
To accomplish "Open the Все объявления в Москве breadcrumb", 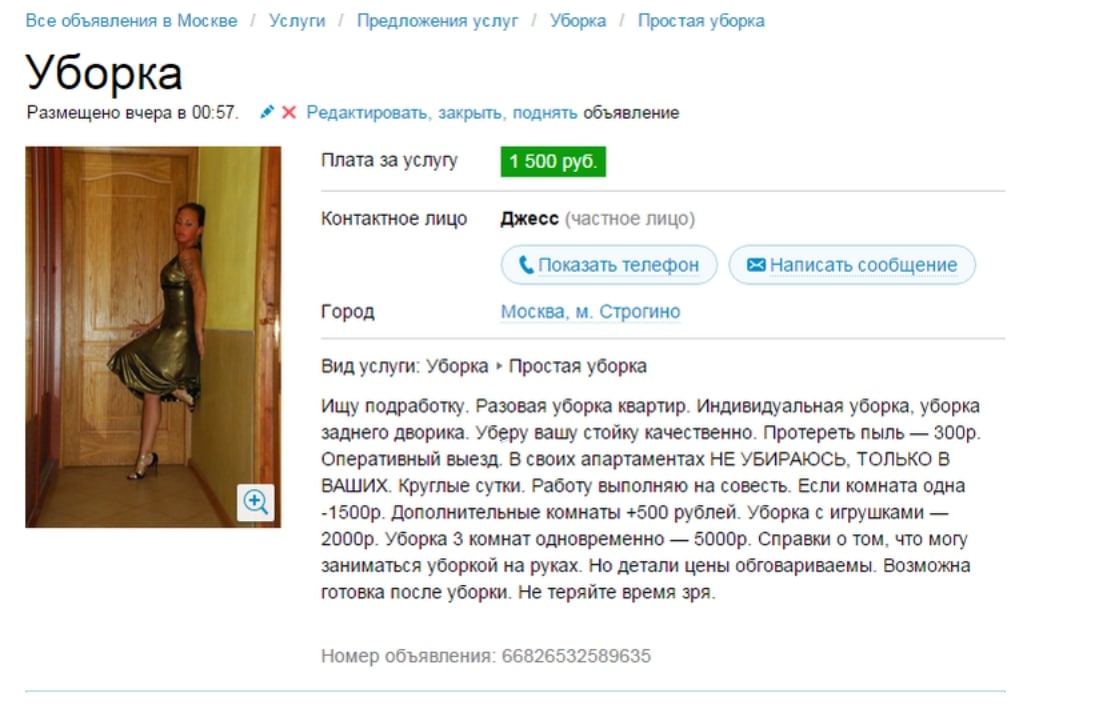I will click(x=131, y=20).
